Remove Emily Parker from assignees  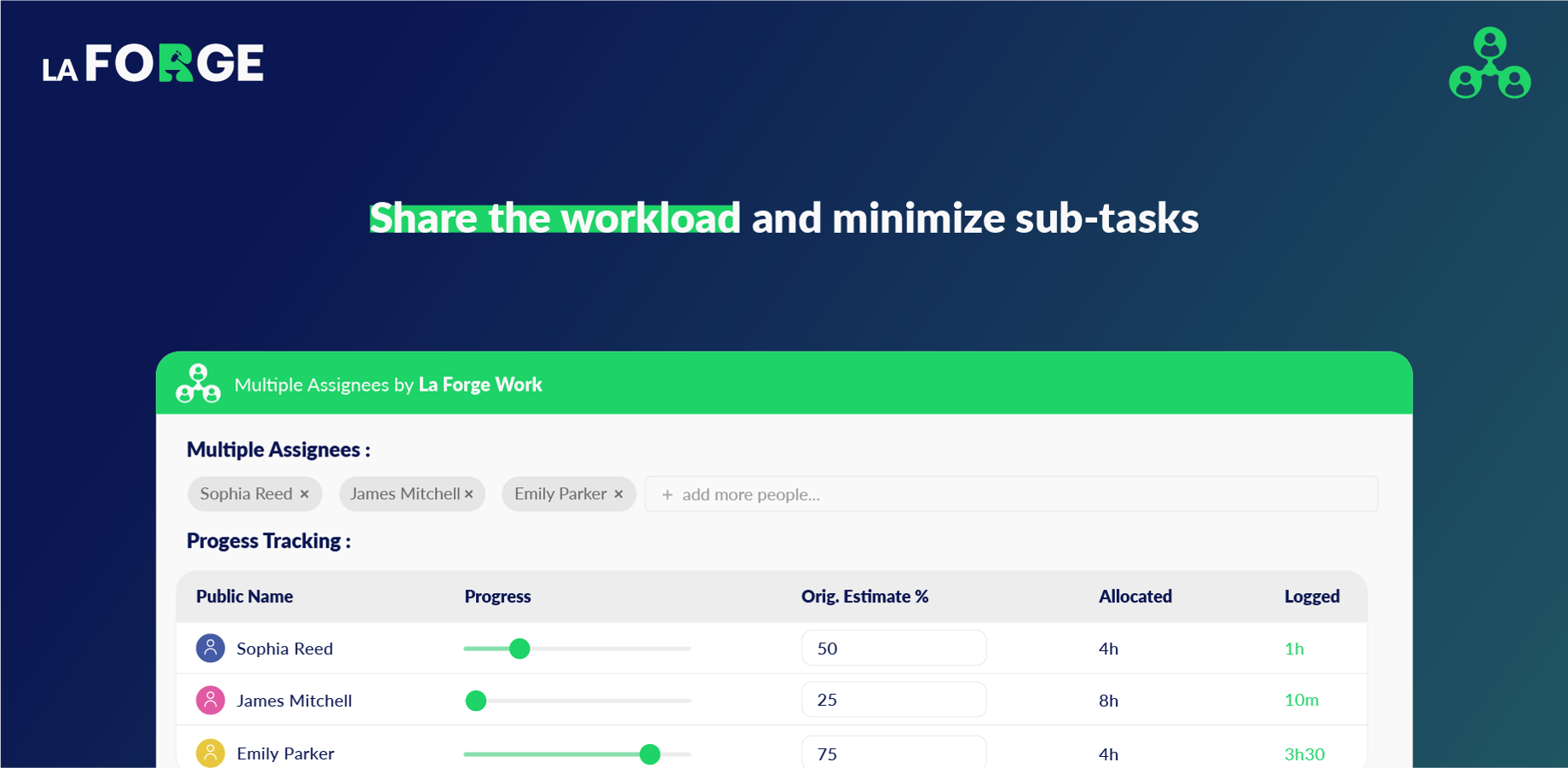(x=618, y=494)
